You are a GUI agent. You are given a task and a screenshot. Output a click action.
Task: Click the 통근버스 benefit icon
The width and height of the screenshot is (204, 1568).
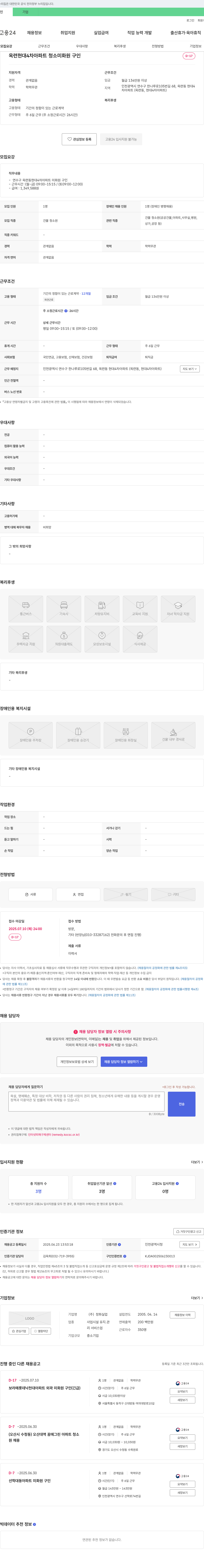click(x=25, y=609)
